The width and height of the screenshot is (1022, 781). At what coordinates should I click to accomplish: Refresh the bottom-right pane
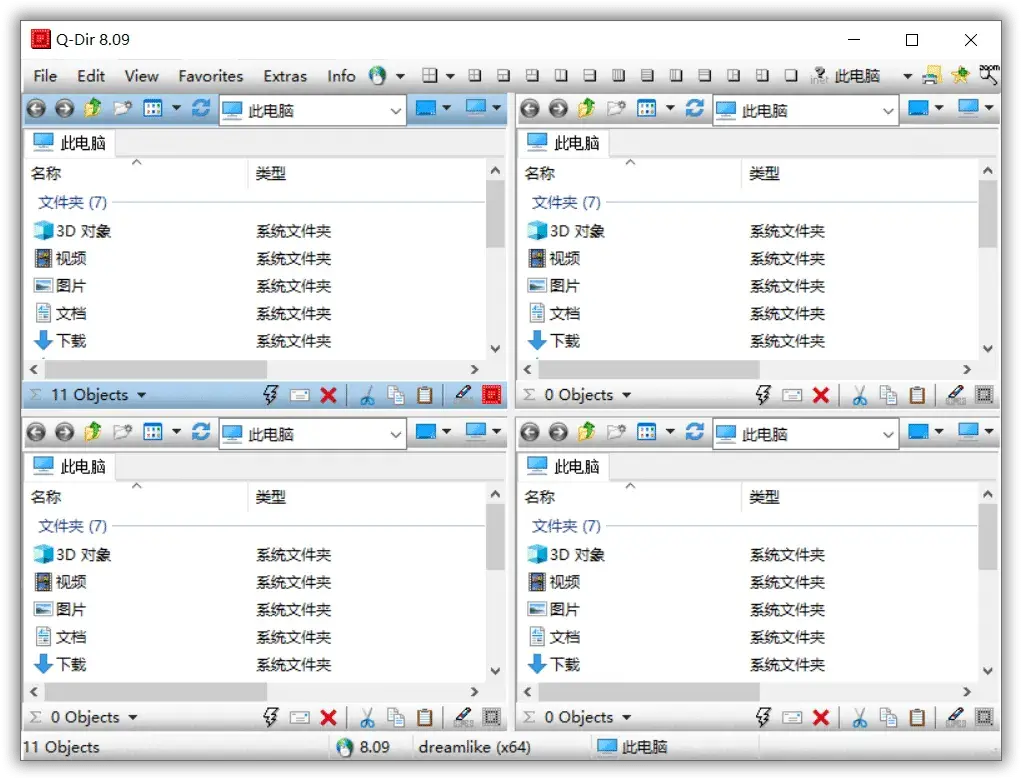(695, 432)
